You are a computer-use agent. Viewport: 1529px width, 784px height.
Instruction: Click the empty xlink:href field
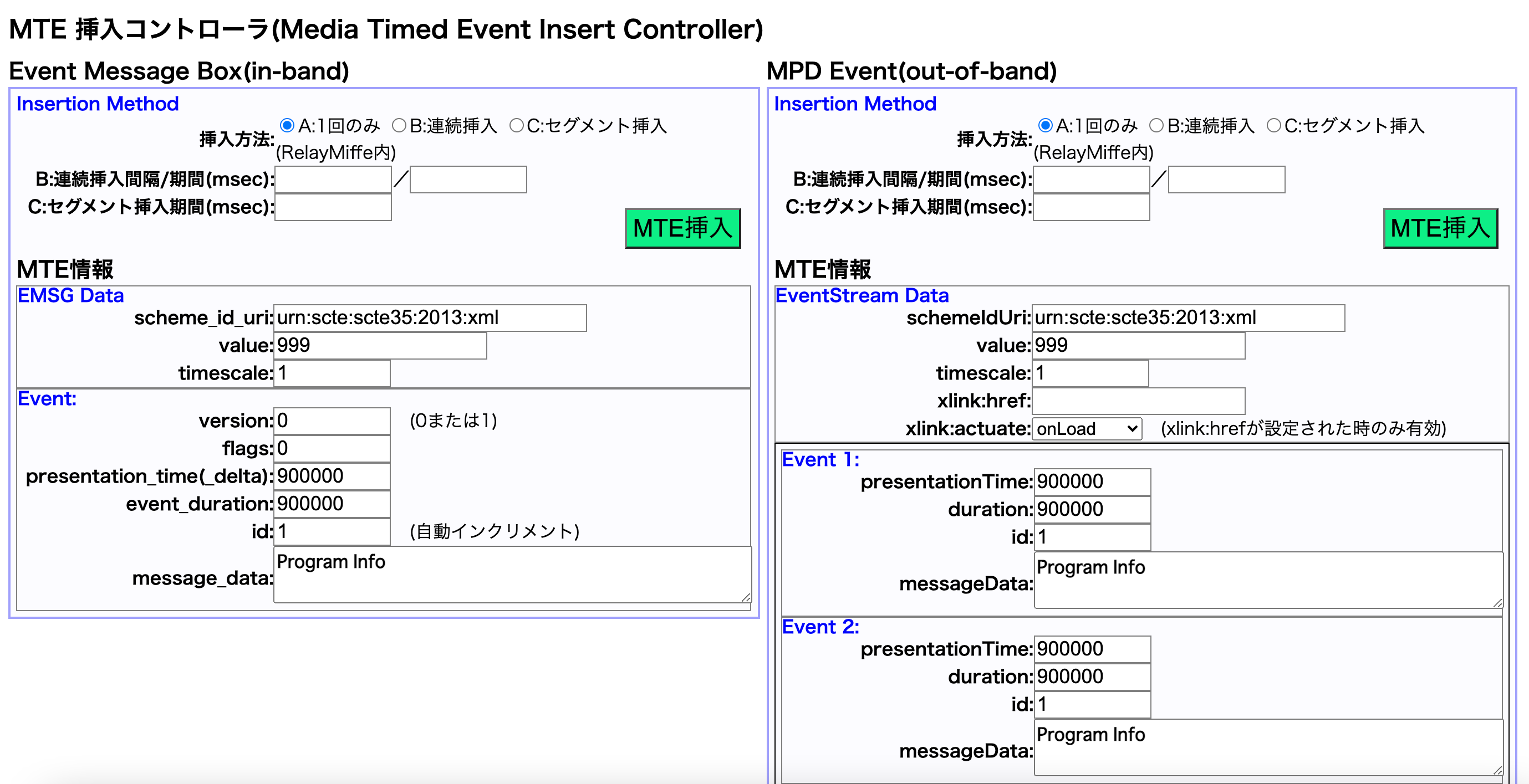(1139, 401)
